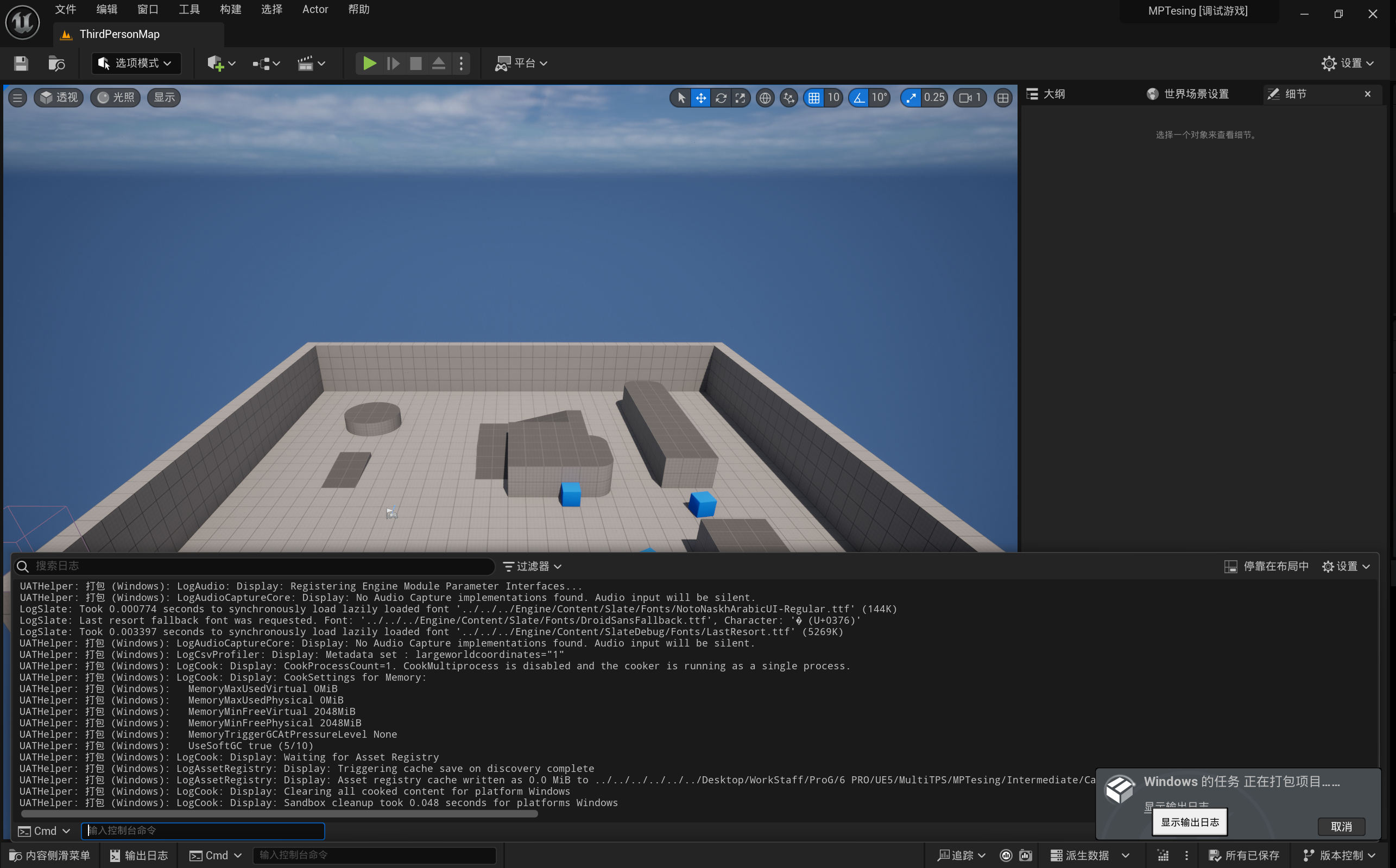Click the surface snapping icon
The height and width of the screenshot is (868, 1396).
pyautogui.click(x=789, y=98)
